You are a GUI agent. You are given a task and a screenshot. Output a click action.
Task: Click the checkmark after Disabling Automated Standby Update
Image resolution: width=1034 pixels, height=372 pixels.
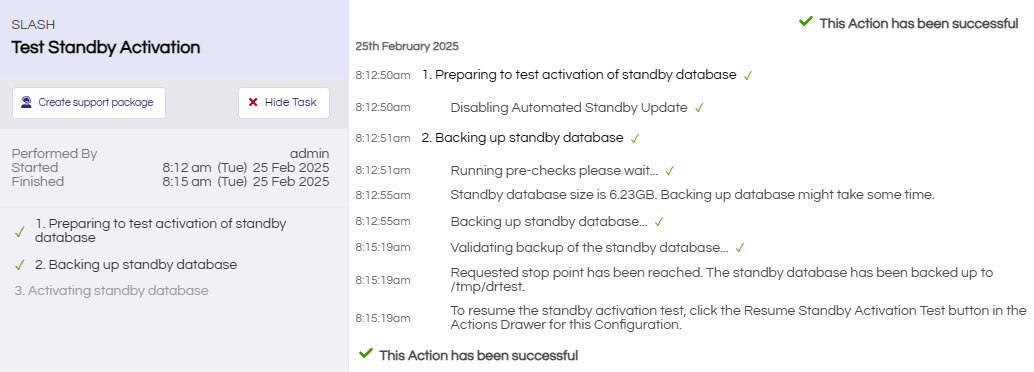click(x=699, y=108)
